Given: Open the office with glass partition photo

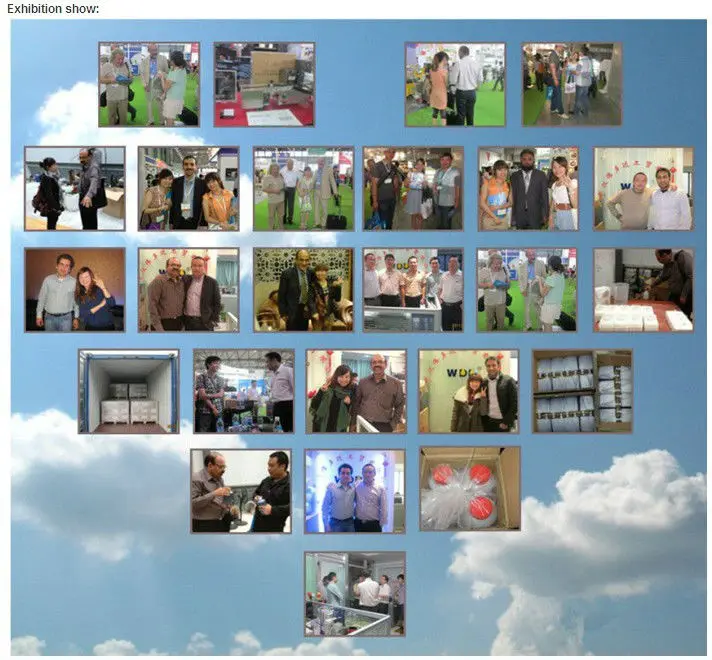Looking at the screenshot, I should [355, 593].
